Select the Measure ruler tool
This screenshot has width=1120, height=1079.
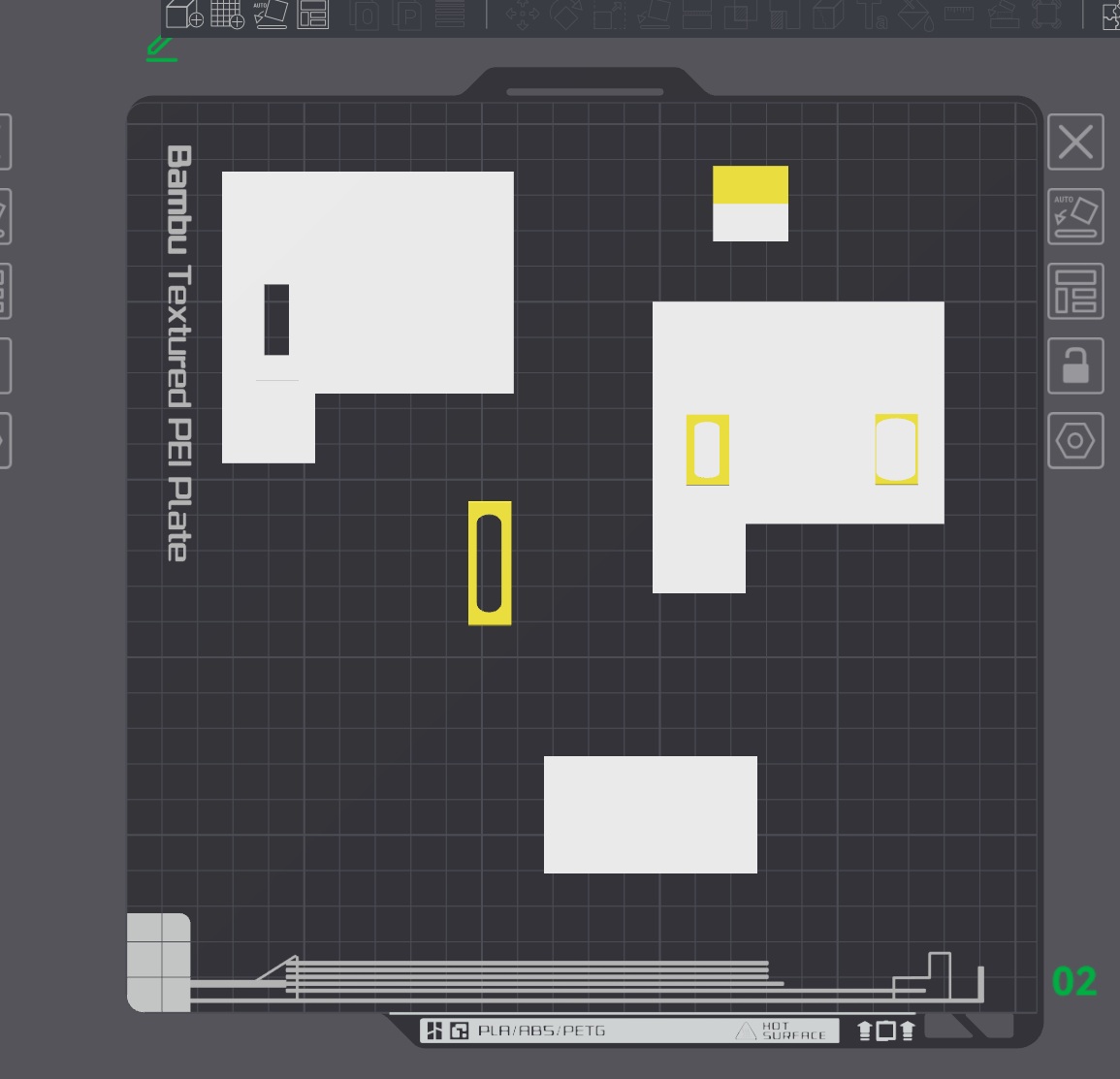click(959, 13)
